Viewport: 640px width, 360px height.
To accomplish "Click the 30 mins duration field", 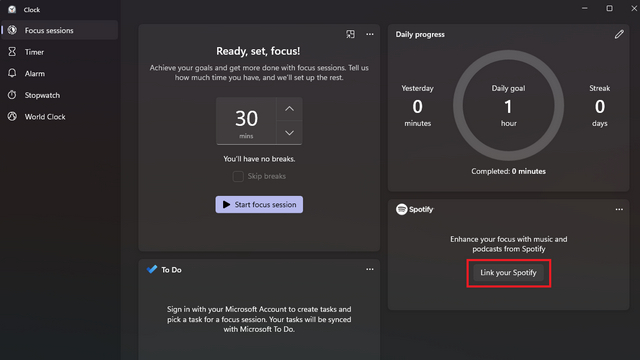I will point(247,121).
